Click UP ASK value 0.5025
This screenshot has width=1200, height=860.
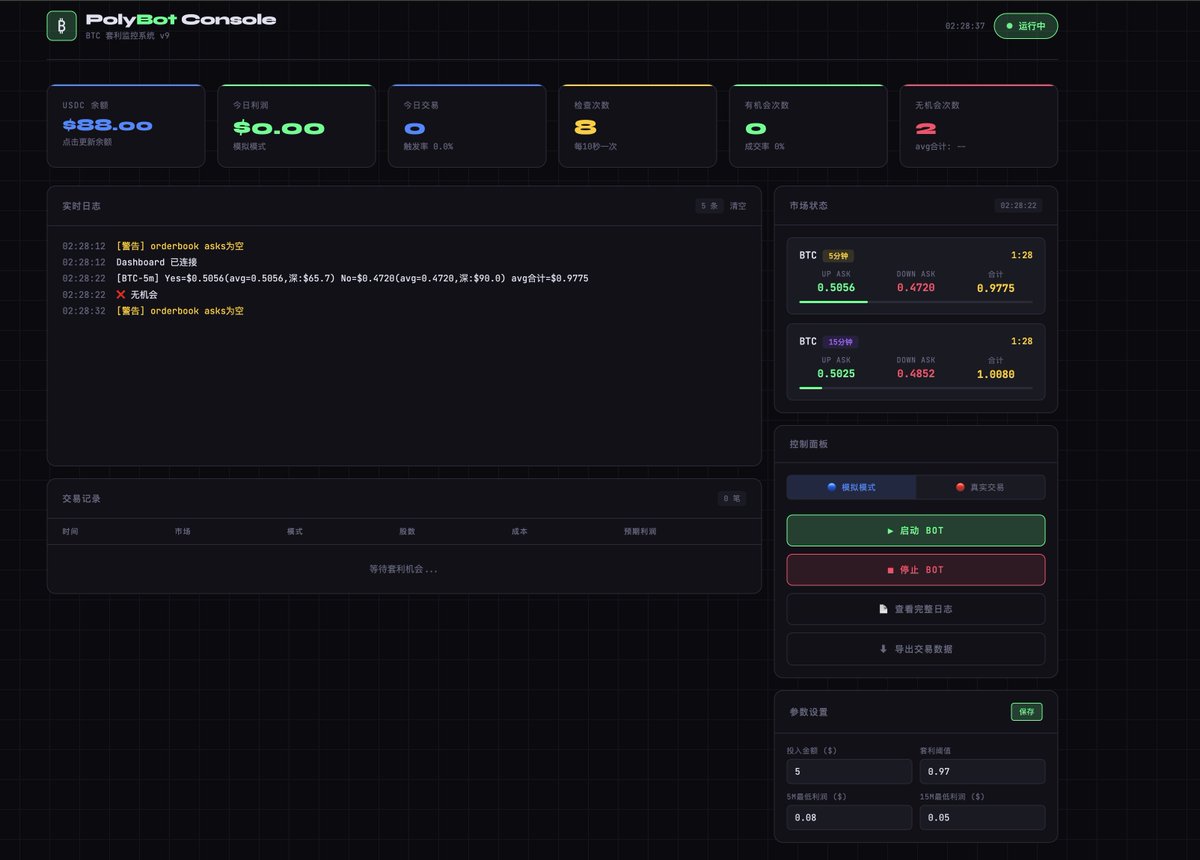(x=836, y=374)
